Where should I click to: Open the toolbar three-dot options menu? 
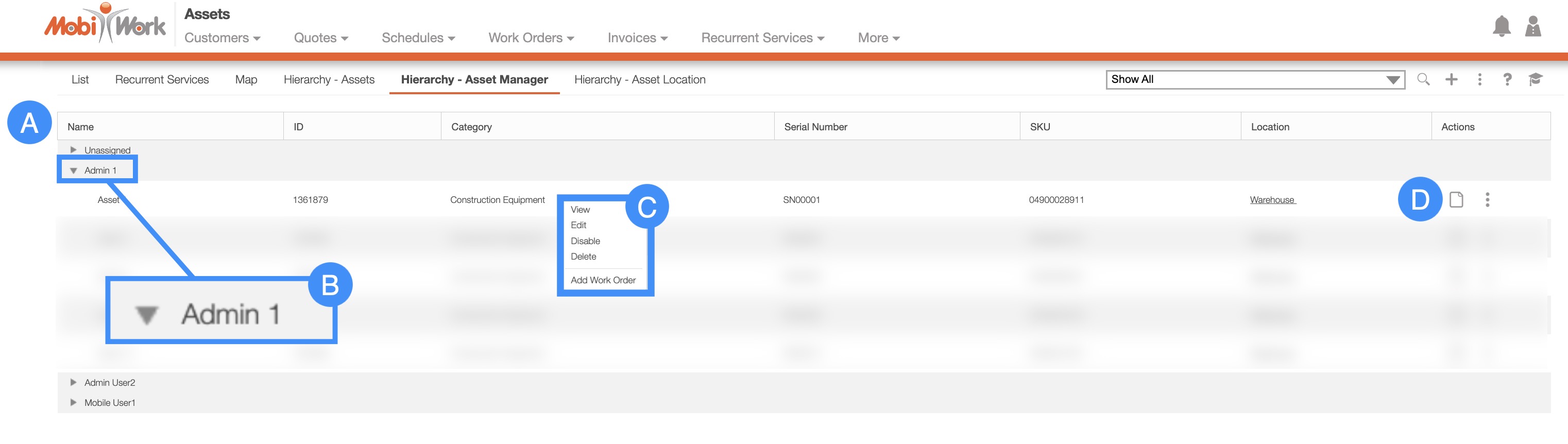tap(1479, 79)
